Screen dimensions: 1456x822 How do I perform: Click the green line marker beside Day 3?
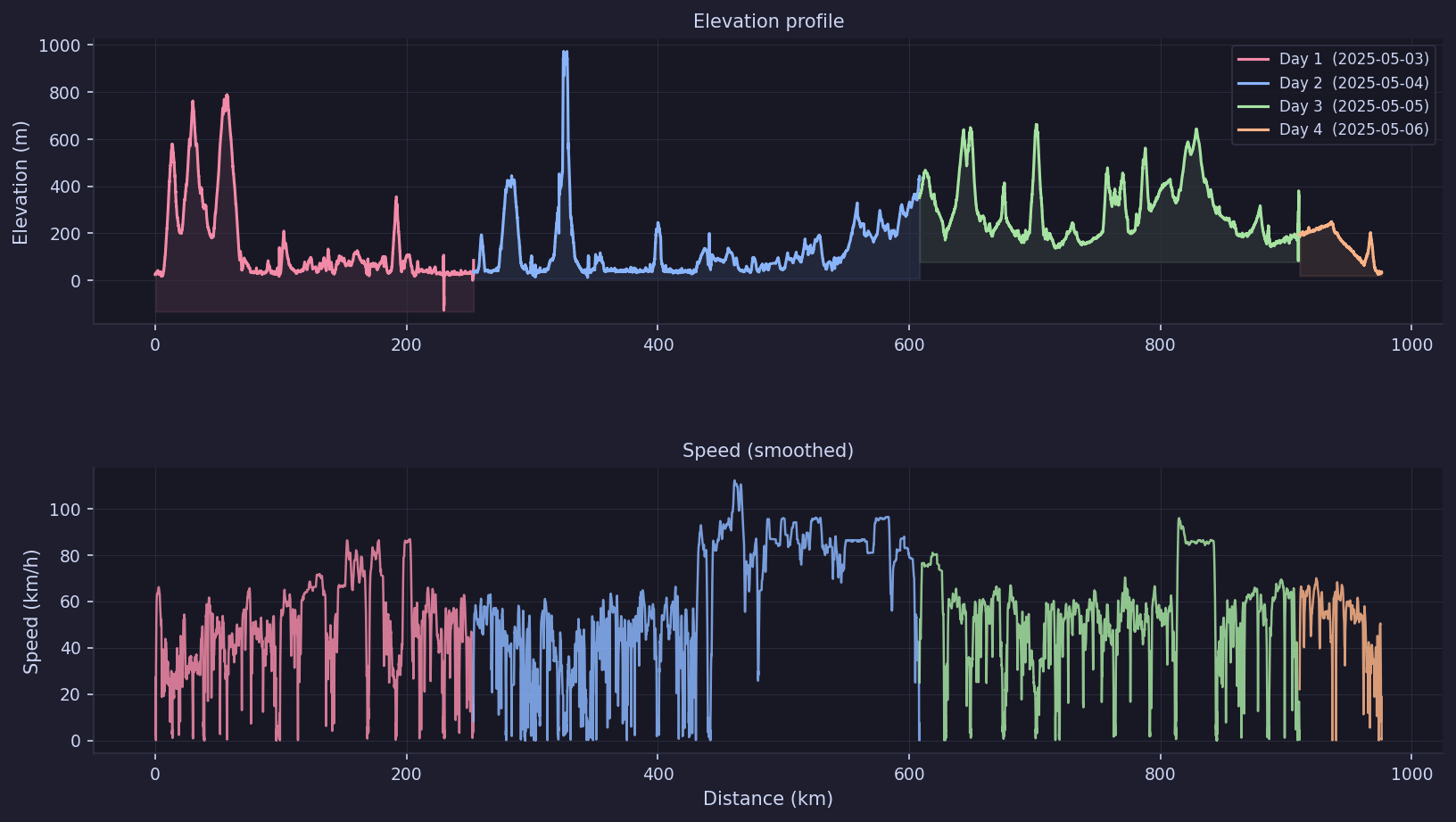(1253, 105)
